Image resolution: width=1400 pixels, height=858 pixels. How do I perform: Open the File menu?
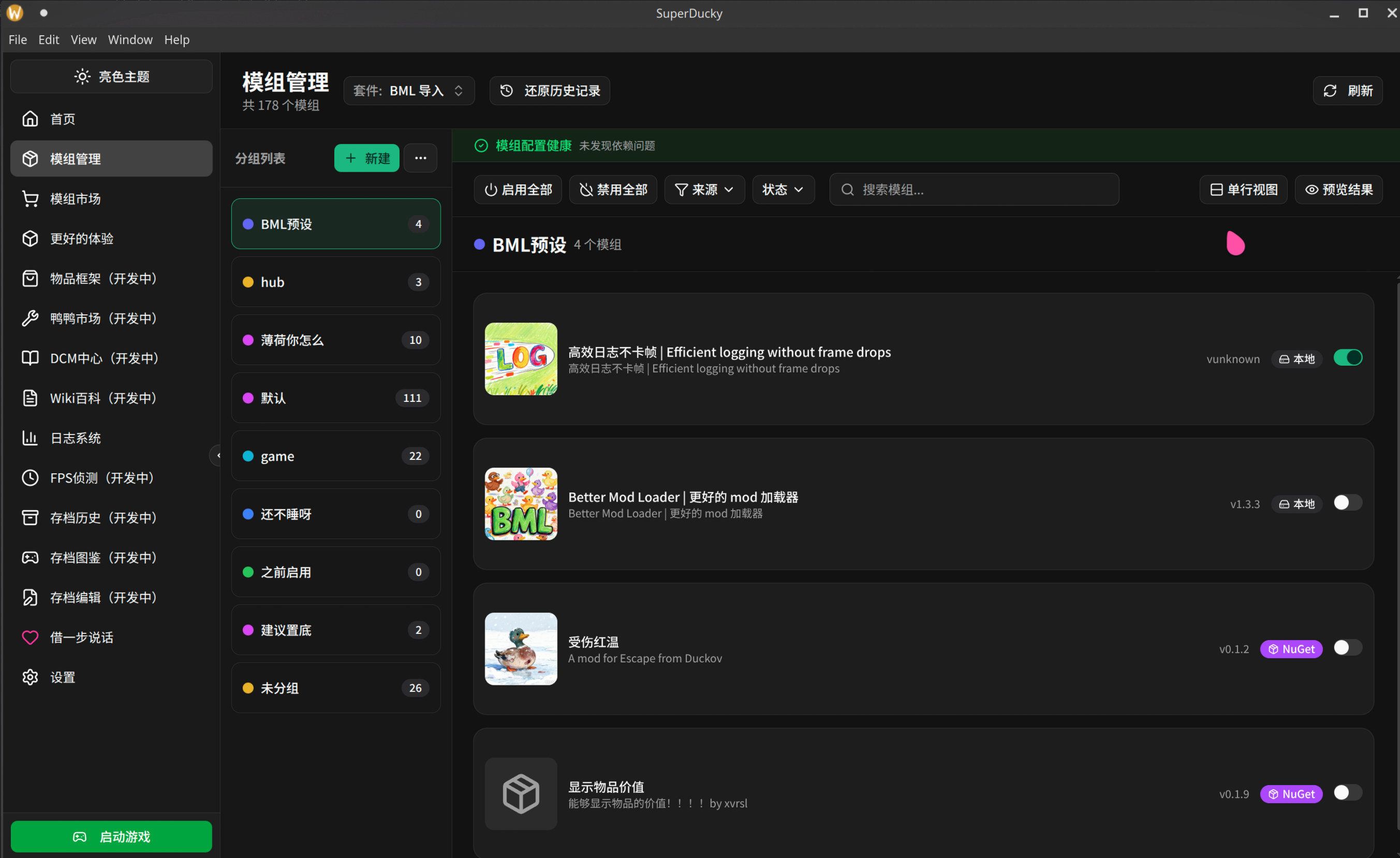coord(18,39)
